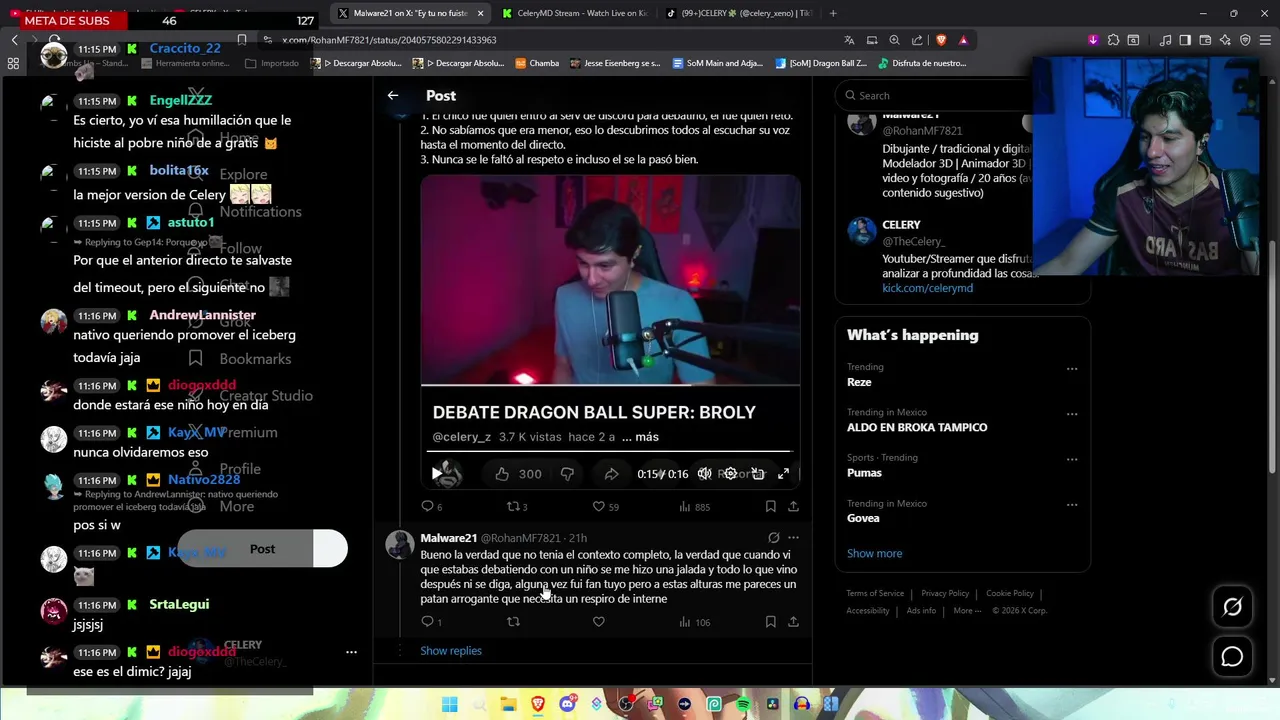
Task: Open Malware21's profile avatar on the comment
Action: (400, 545)
